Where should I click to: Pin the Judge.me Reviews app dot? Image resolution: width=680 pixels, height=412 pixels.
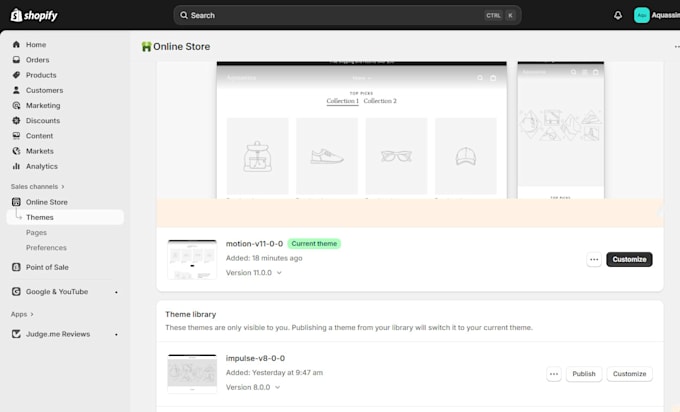116,334
